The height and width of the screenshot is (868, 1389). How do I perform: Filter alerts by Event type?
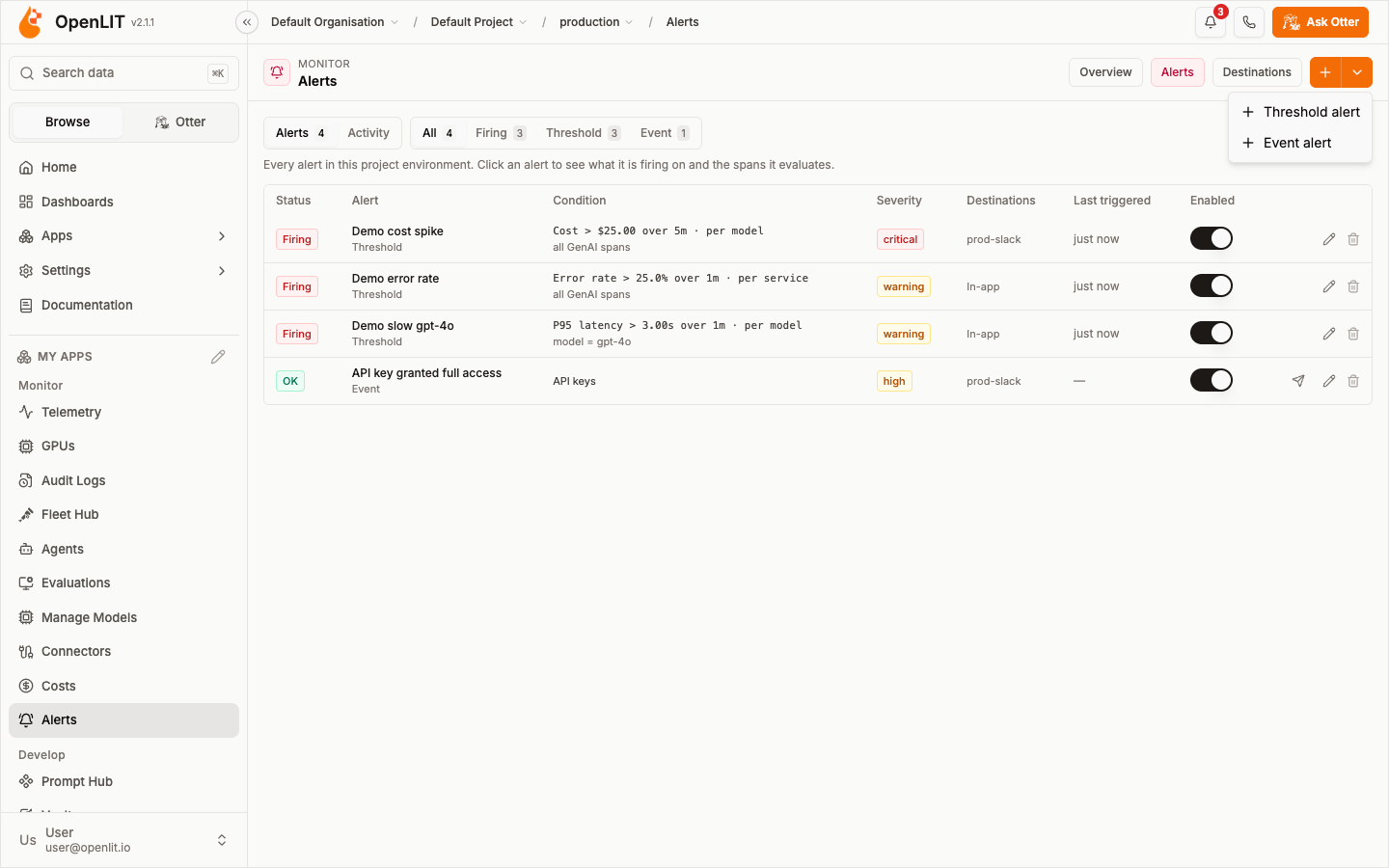[x=665, y=133]
